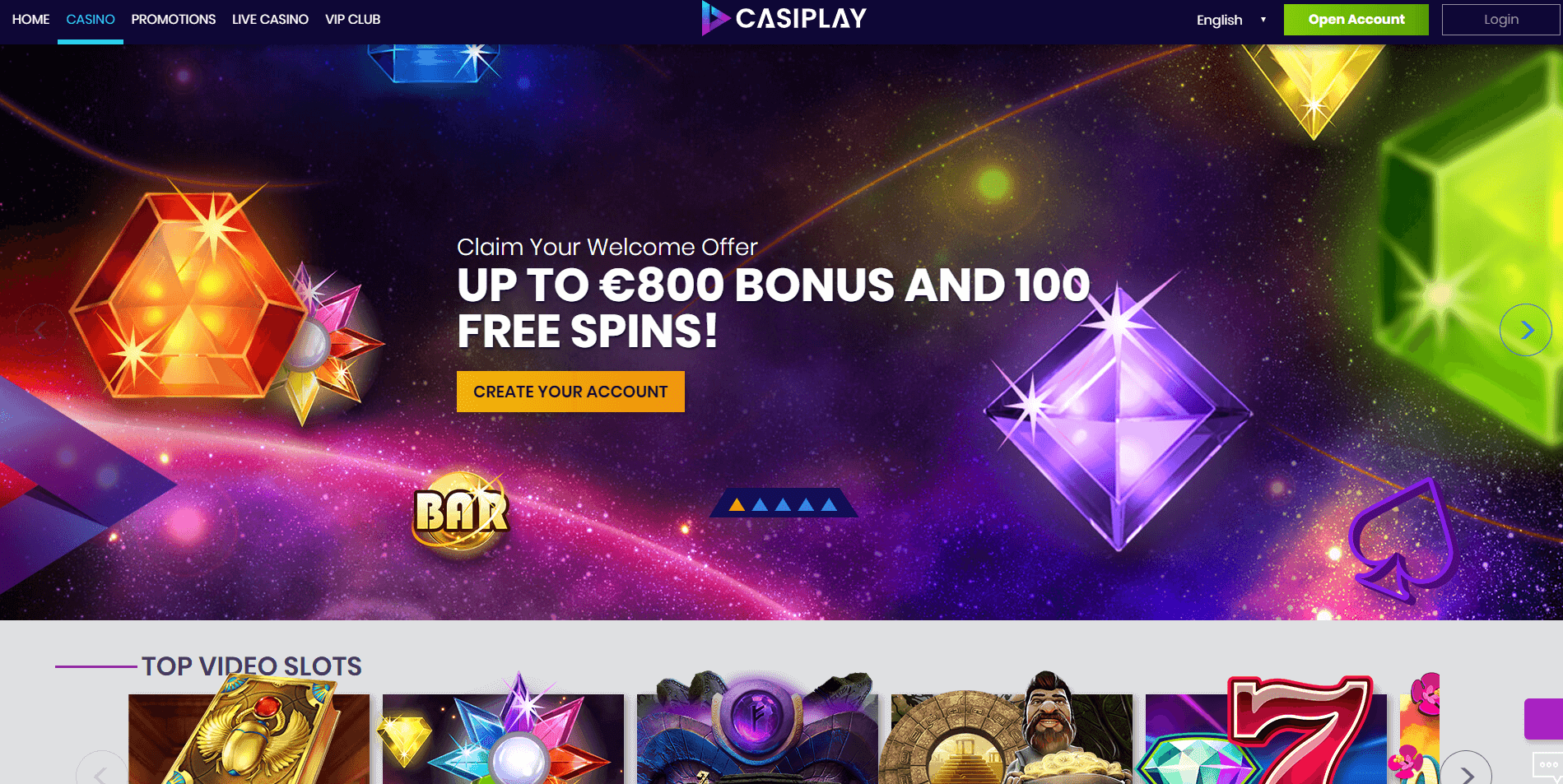Viewport: 1563px width, 784px height.
Task: Open the PROMOTIONS menu item
Action: pyautogui.click(x=174, y=19)
